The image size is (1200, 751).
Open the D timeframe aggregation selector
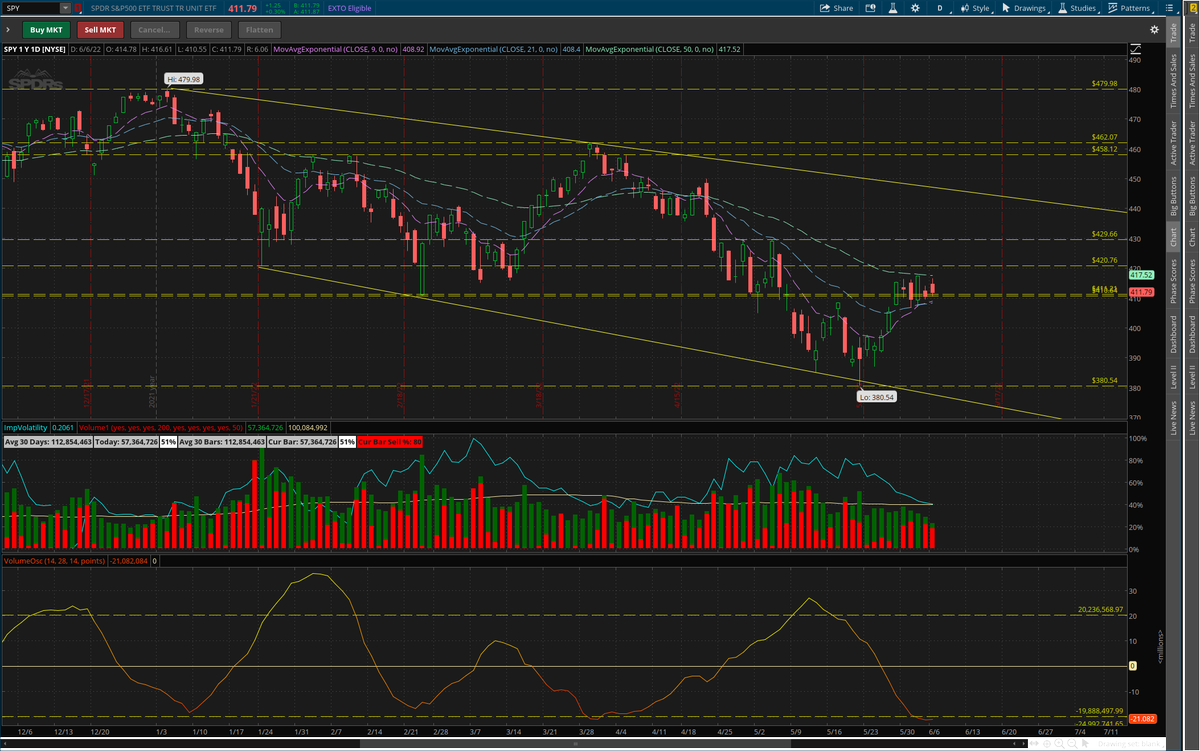tap(940, 8)
